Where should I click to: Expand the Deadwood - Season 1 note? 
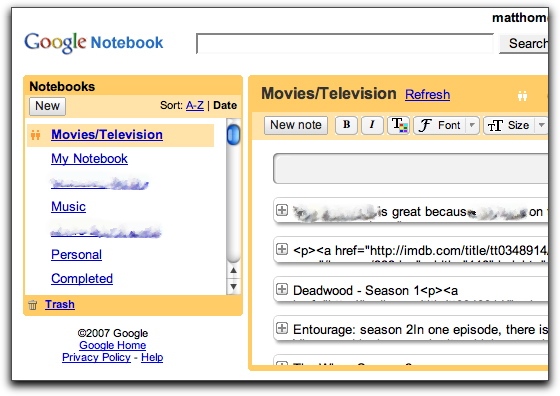[x=282, y=289]
